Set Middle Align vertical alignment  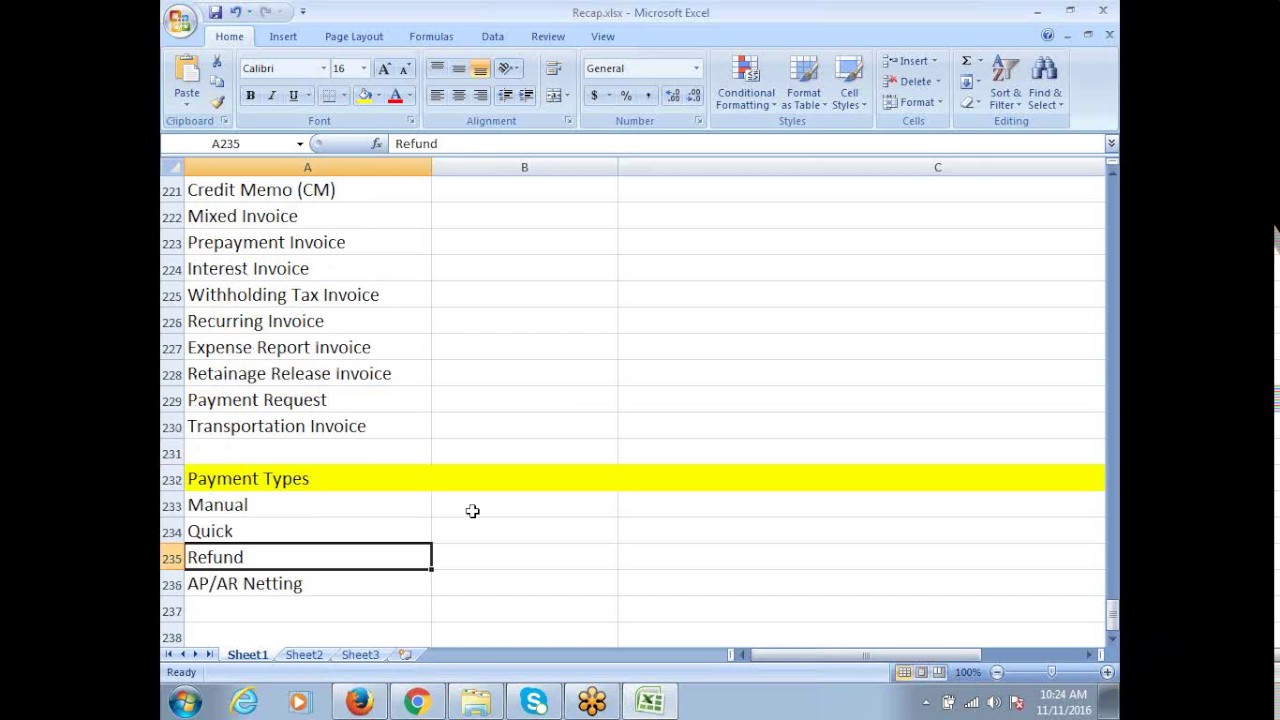point(458,69)
